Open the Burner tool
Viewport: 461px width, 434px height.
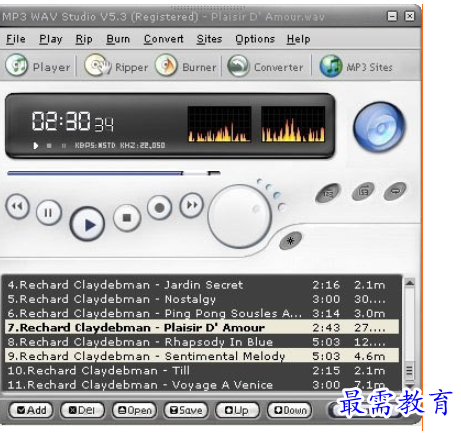coord(166,65)
